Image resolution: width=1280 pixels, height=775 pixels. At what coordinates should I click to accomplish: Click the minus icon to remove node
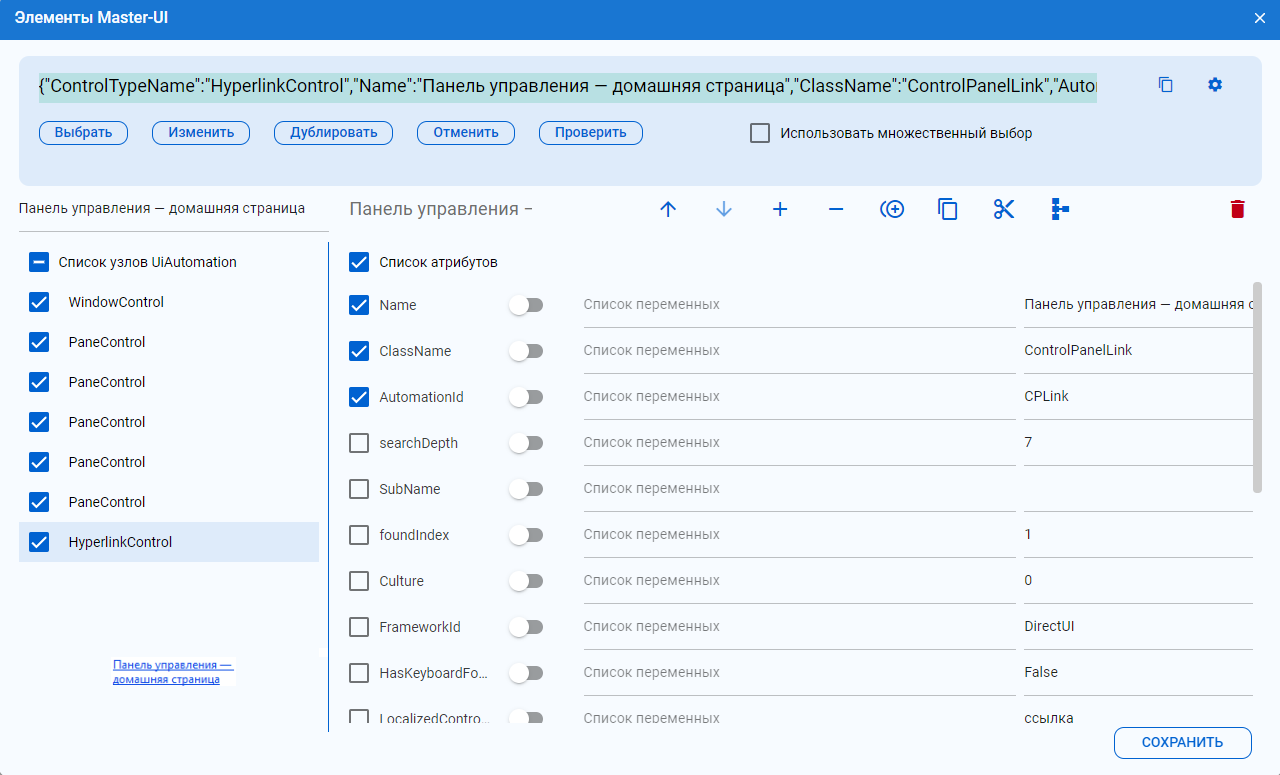(836, 209)
